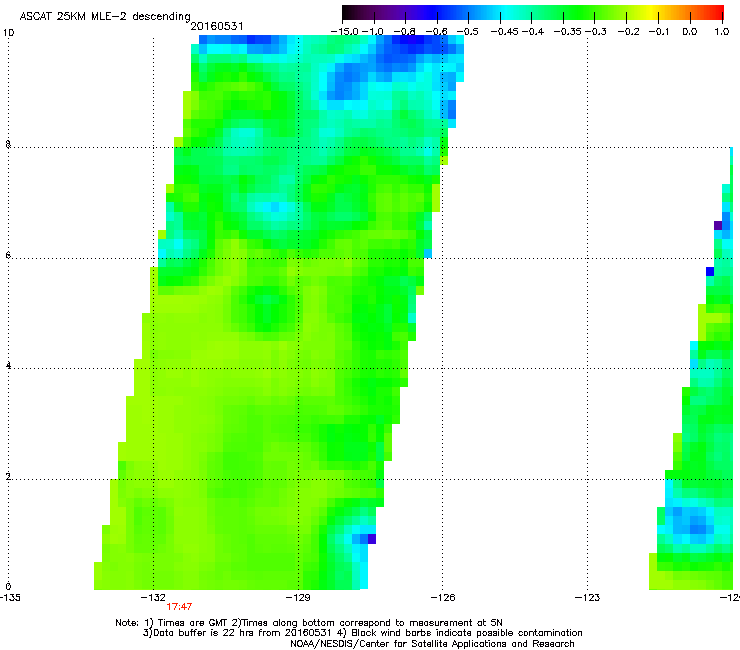This screenshot has width=740, height=650.
Task: Click the '-0.35' color scale label
Action: [568, 32]
